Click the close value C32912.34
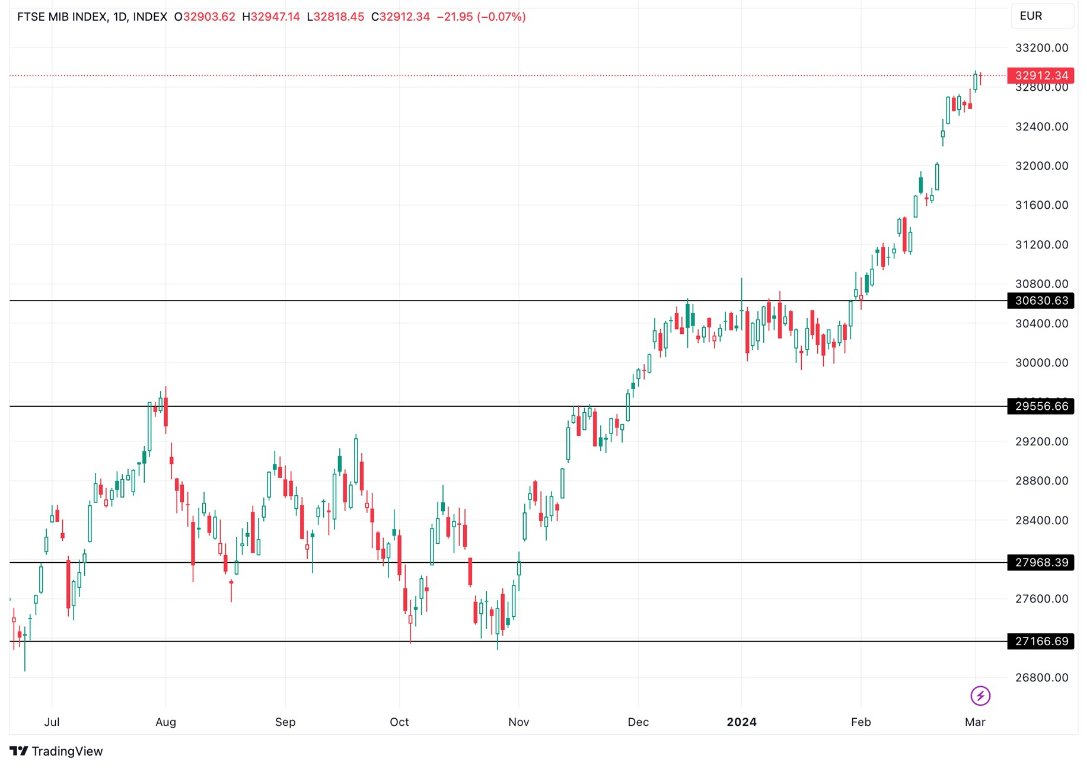The image size is (1087, 768). [401, 17]
